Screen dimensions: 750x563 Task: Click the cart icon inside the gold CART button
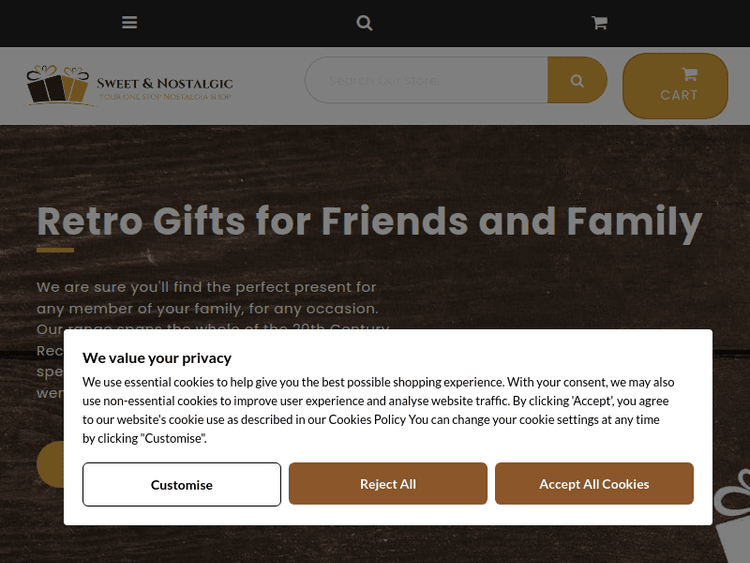(x=689, y=74)
